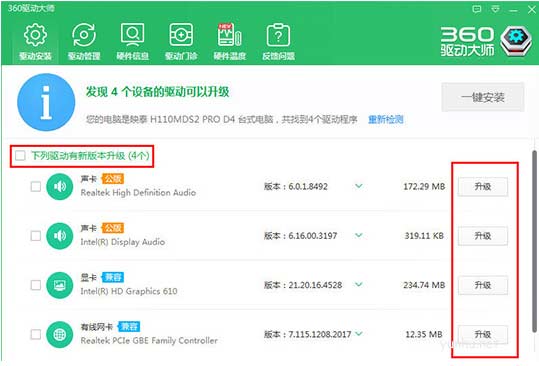The height and width of the screenshot is (366, 539).
Task: Expand version dropdown for 6.0.1.8492
Action: [x=359, y=186]
